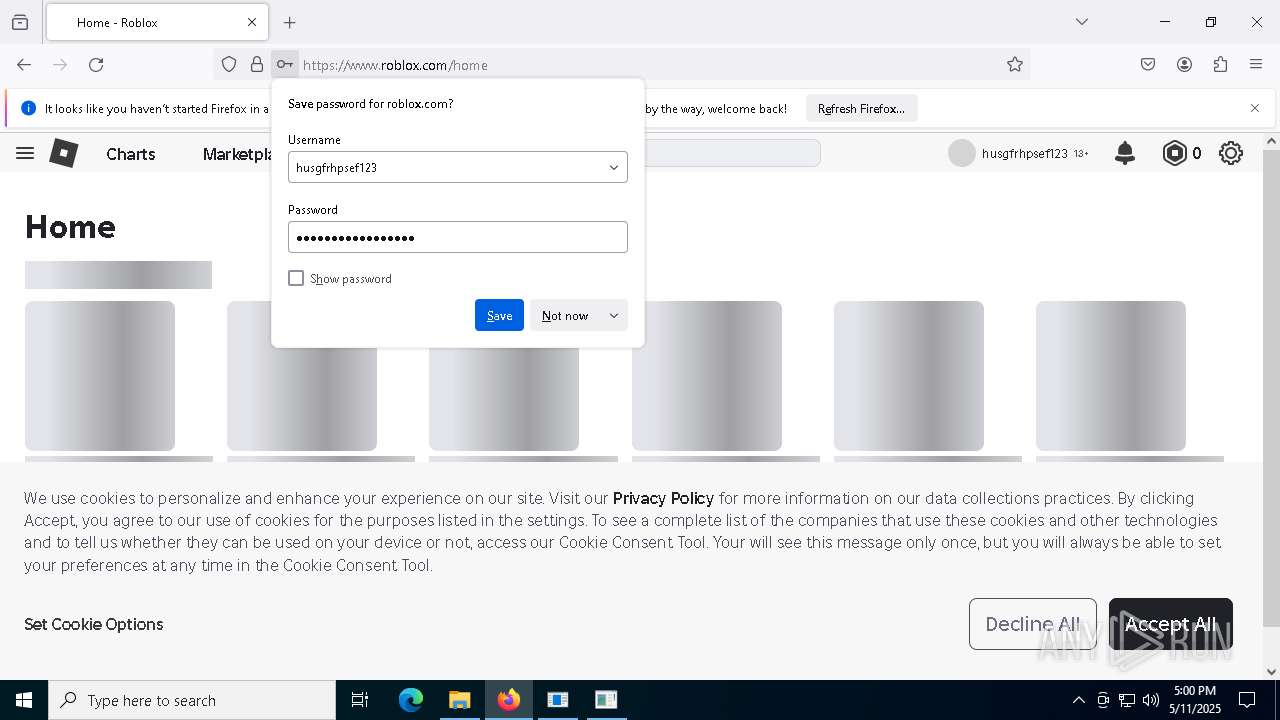Open the Privacy Policy link
This screenshot has width=1280, height=720.
(663, 498)
